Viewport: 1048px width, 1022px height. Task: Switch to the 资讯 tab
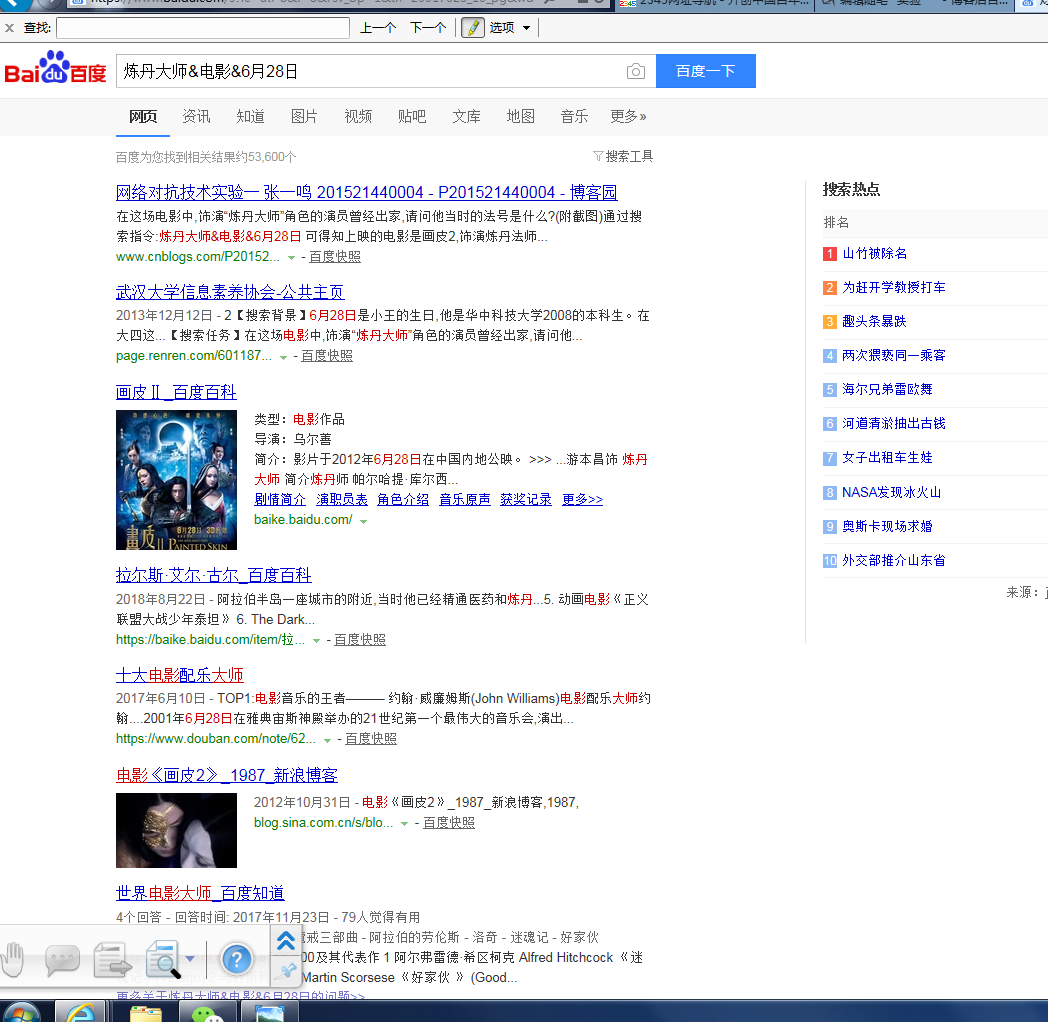[196, 116]
